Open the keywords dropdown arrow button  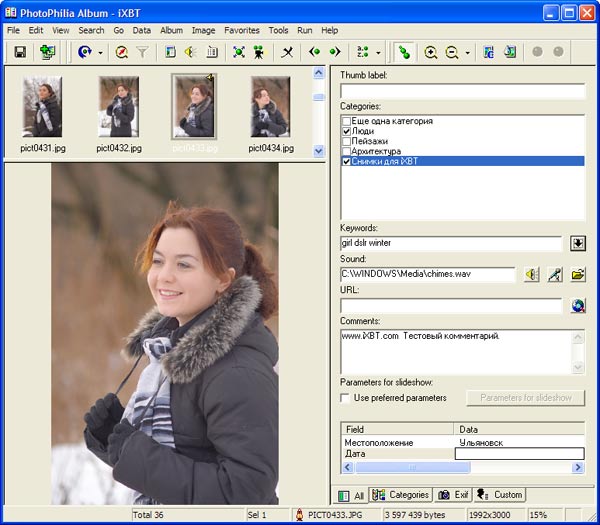[x=578, y=243]
